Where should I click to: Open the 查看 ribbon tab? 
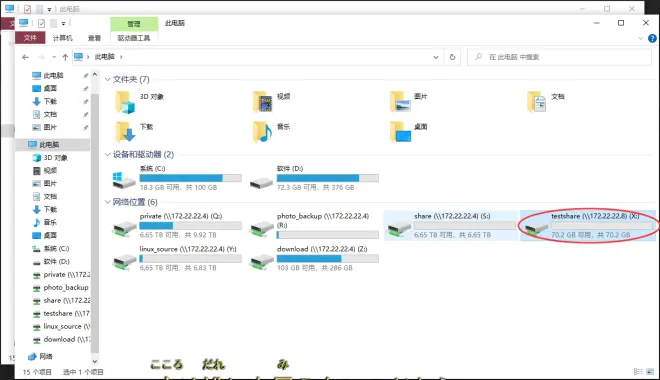94,38
